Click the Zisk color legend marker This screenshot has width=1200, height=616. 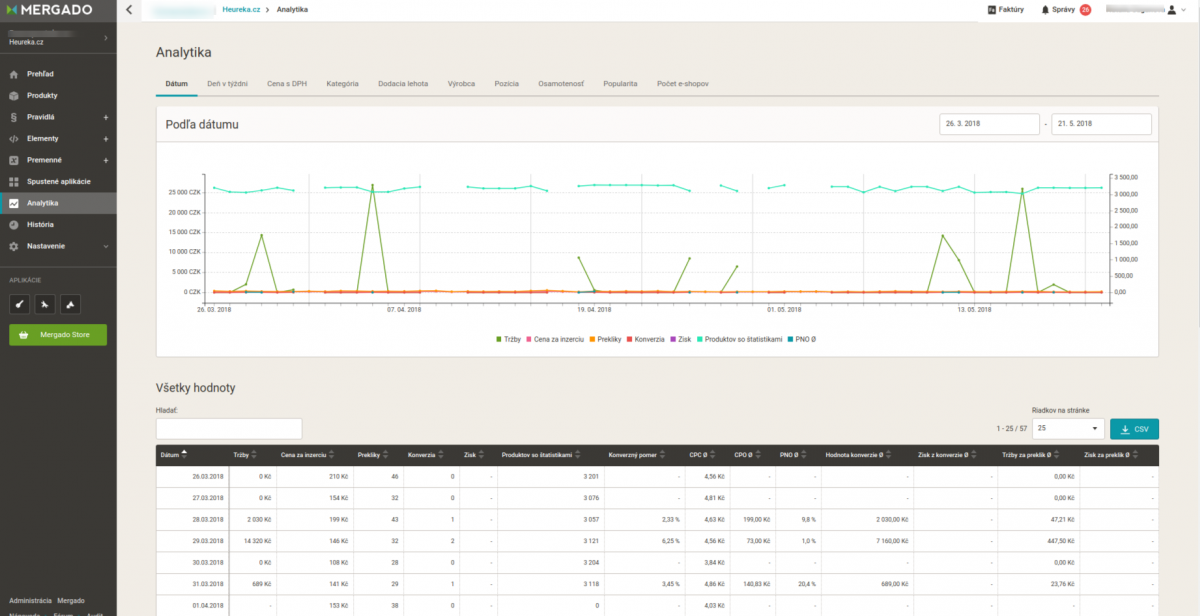tap(674, 339)
